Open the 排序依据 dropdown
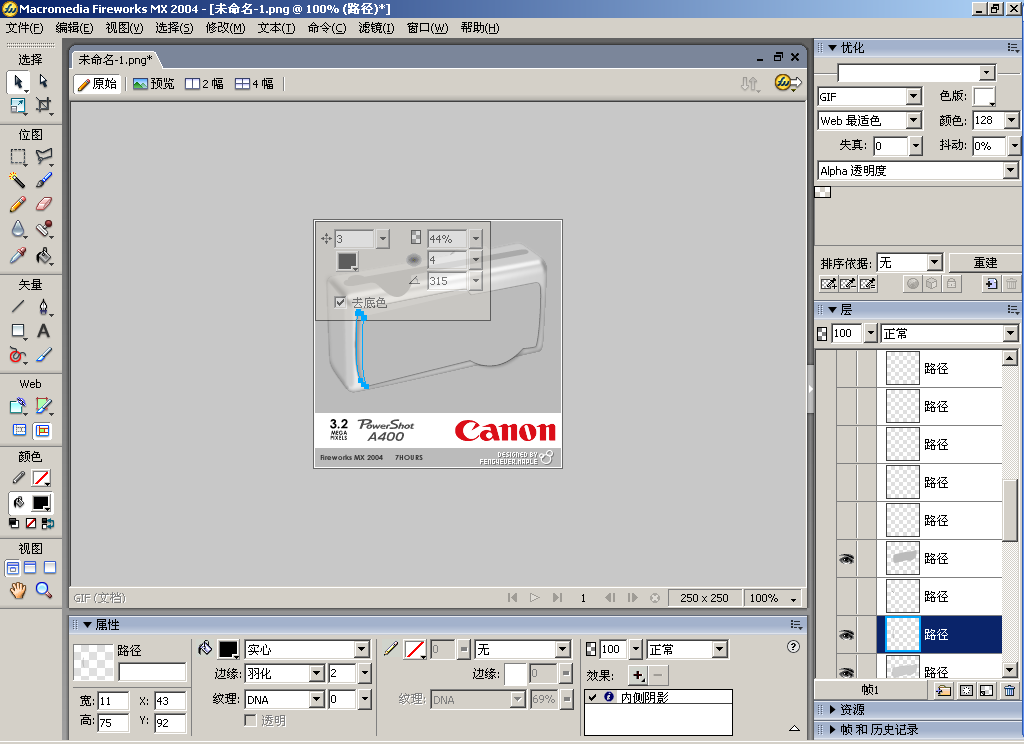Viewport: 1024px width, 744px height. [x=935, y=263]
